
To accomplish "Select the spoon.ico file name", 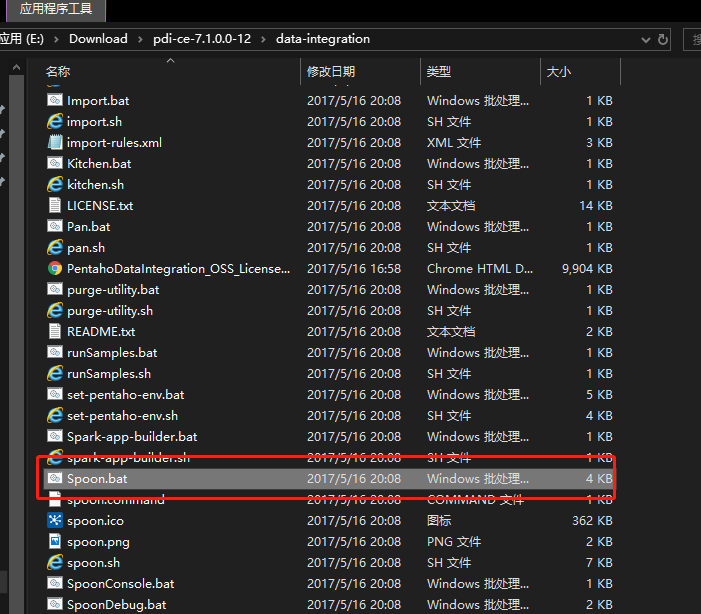I will 95,521.
